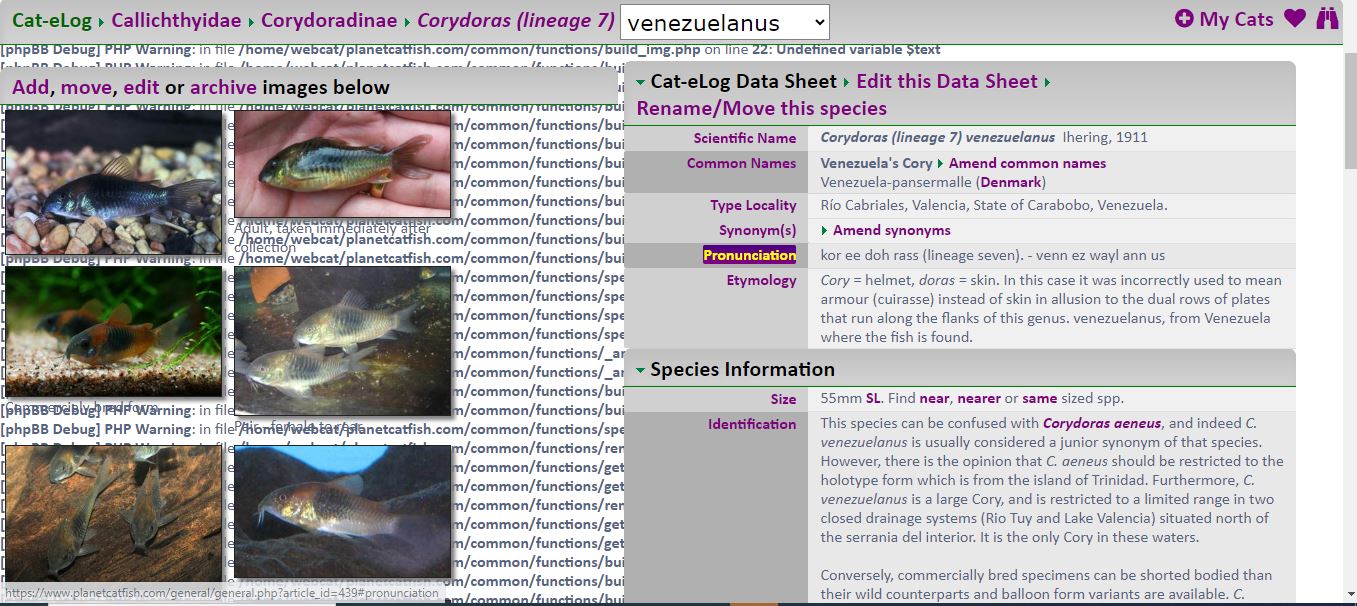Viewport: 1357px width, 606px height.
Task: Click Amend common names link
Action: [1027, 164]
